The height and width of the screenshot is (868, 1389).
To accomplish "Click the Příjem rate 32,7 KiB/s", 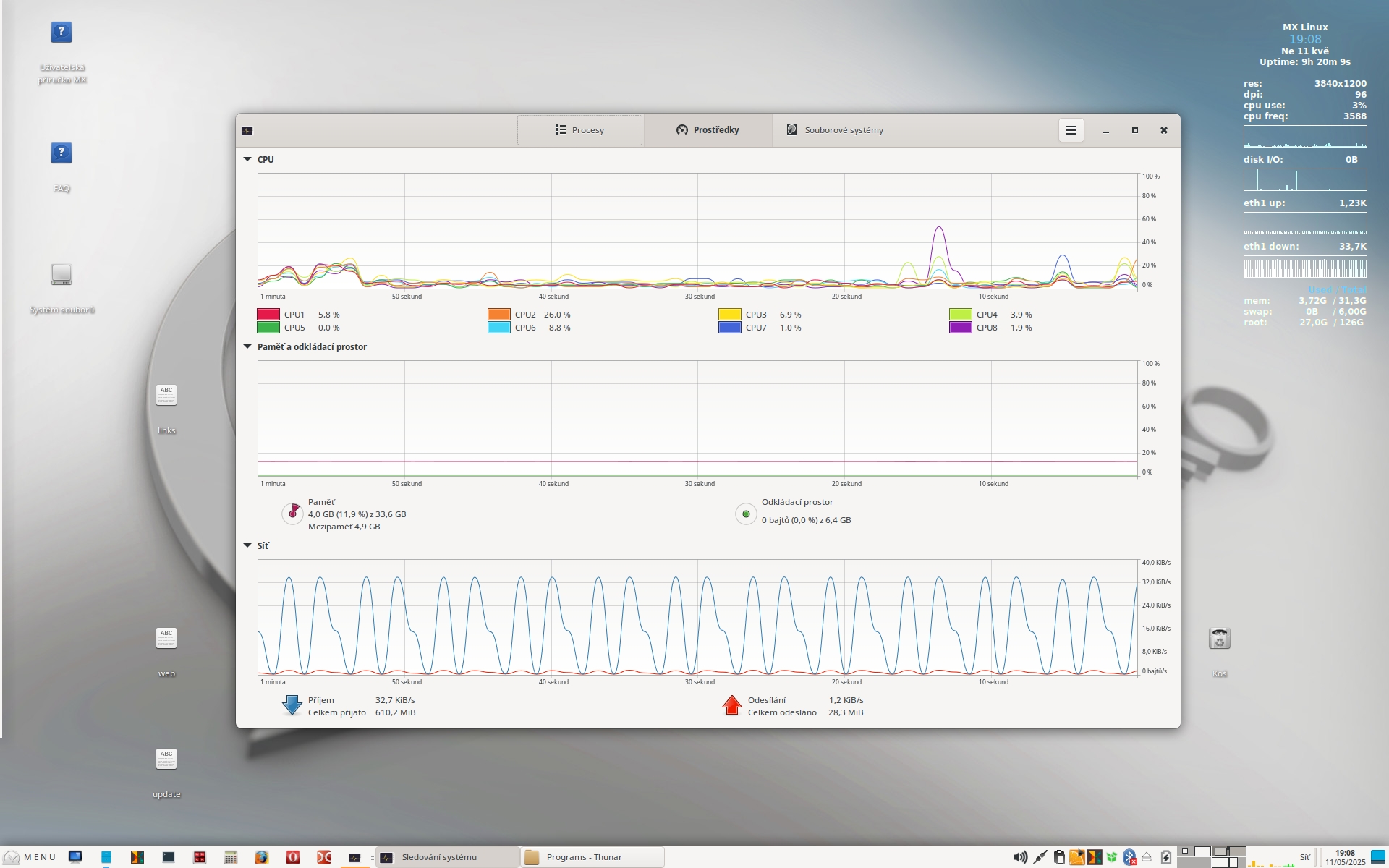I will point(395,700).
